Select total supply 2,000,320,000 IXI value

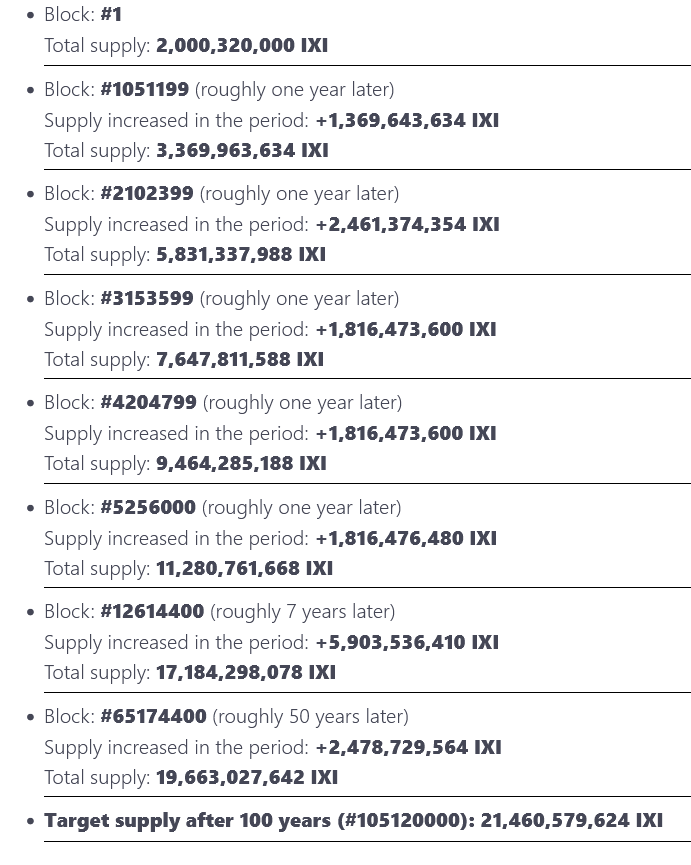pos(242,45)
